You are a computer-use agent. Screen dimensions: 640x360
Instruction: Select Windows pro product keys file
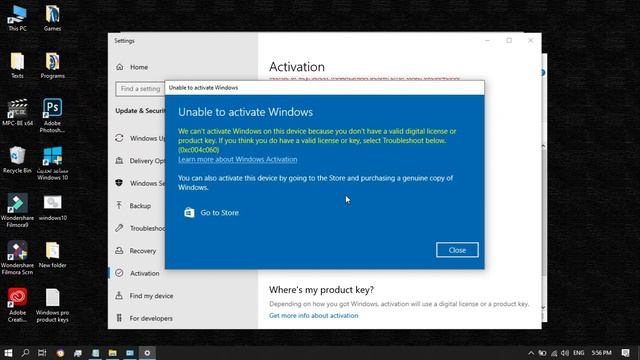click(x=52, y=305)
